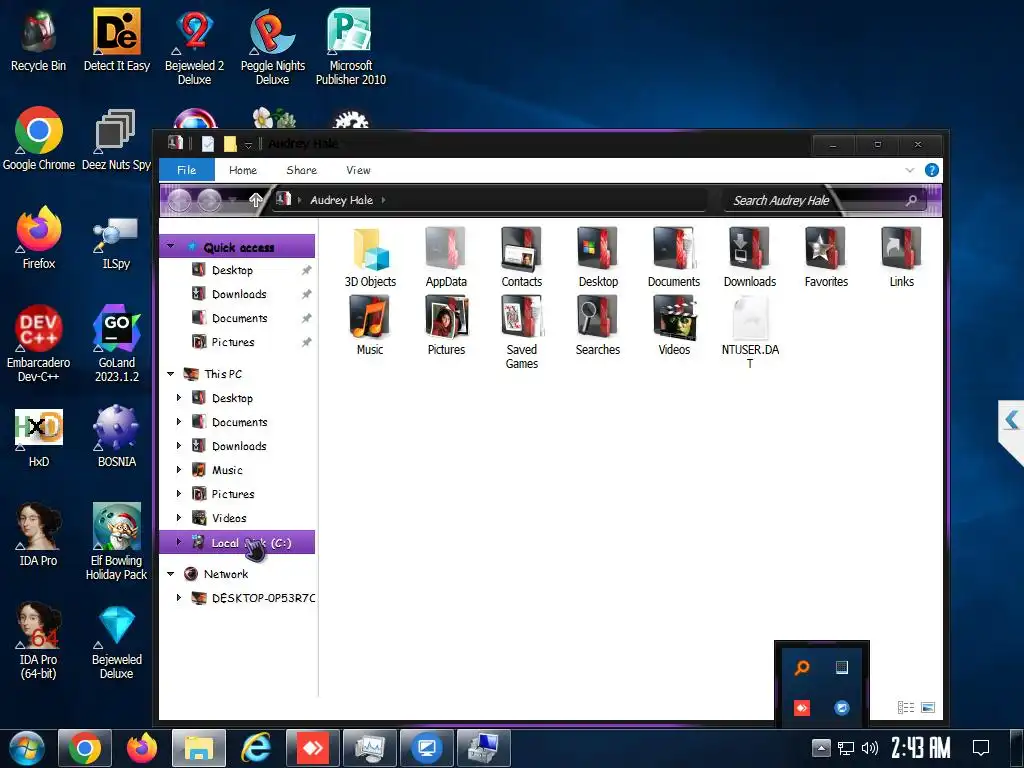This screenshot has height=768, width=1024.
Task: Expand Downloads under This PC
Action: (x=179, y=445)
